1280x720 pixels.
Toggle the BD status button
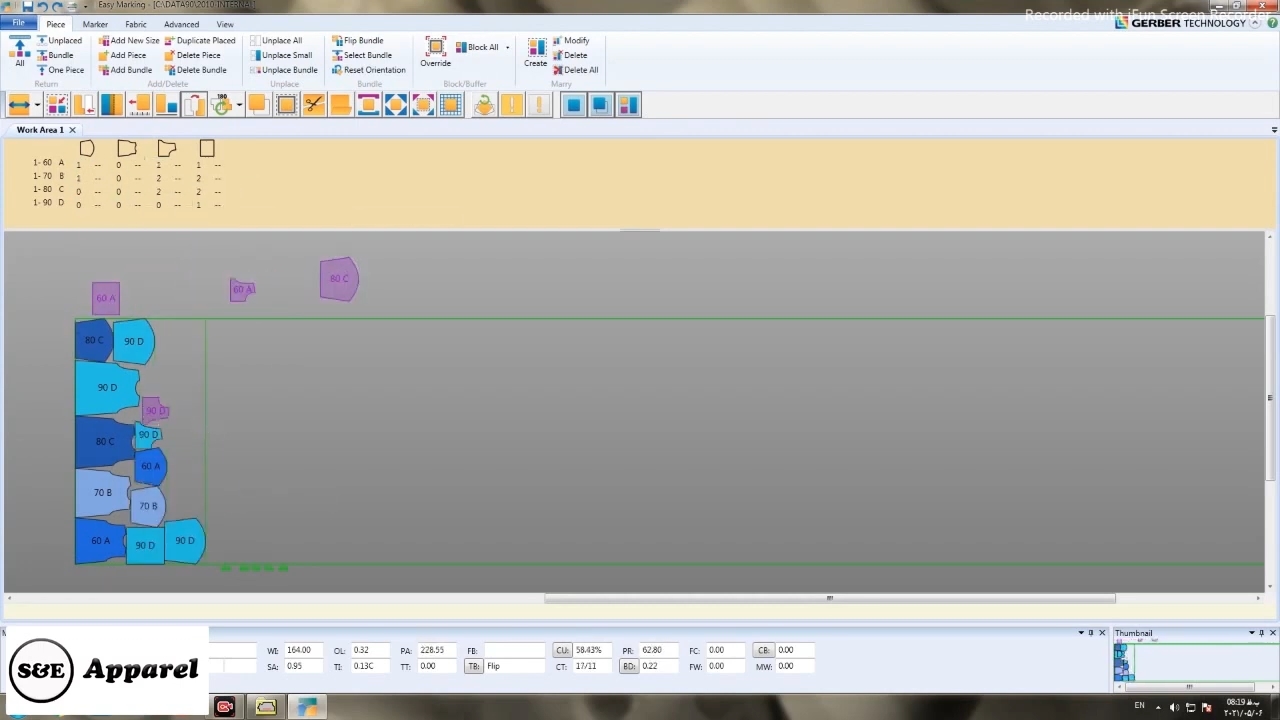tap(629, 666)
